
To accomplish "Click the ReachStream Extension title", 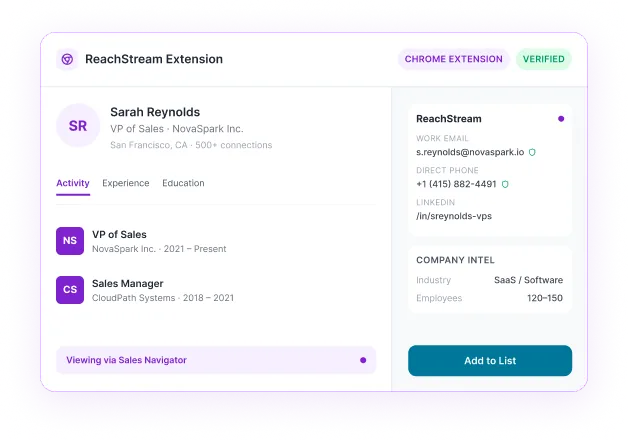I will pyautogui.click(x=154, y=59).
